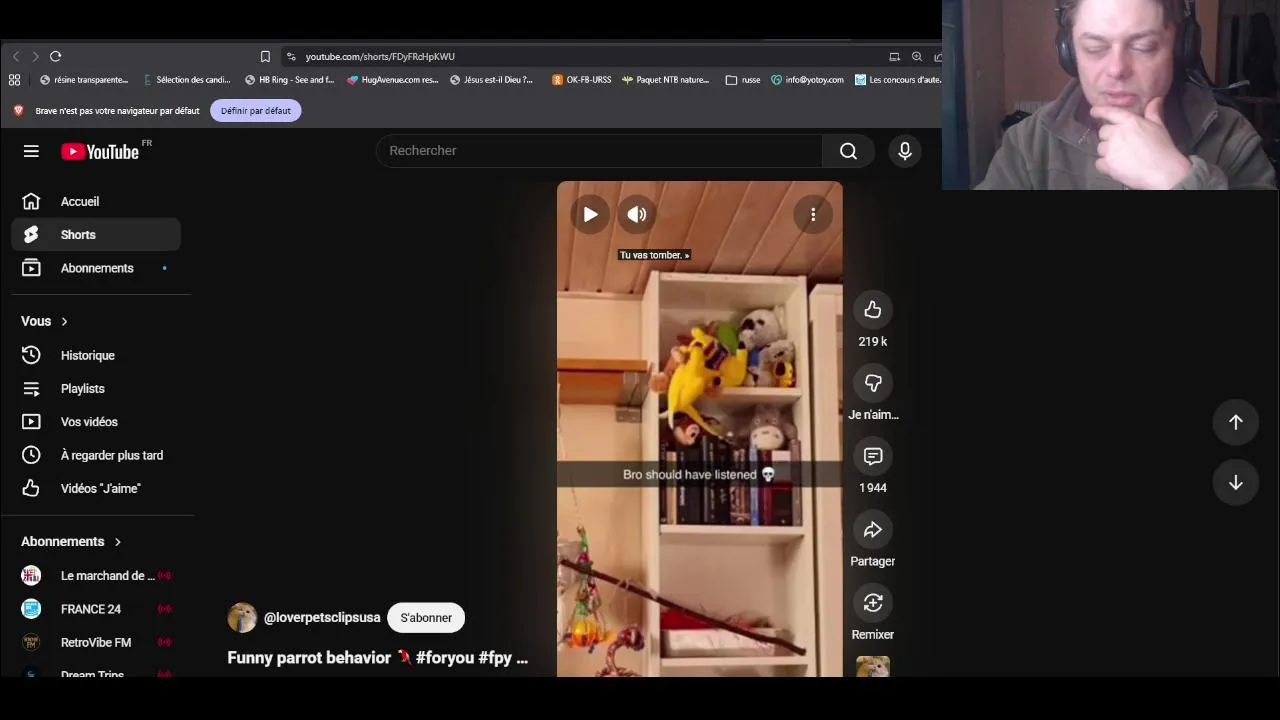Click the Brave lion icon in notification bar
This screenshot has width=1280, height=720.
coord(18,111)
